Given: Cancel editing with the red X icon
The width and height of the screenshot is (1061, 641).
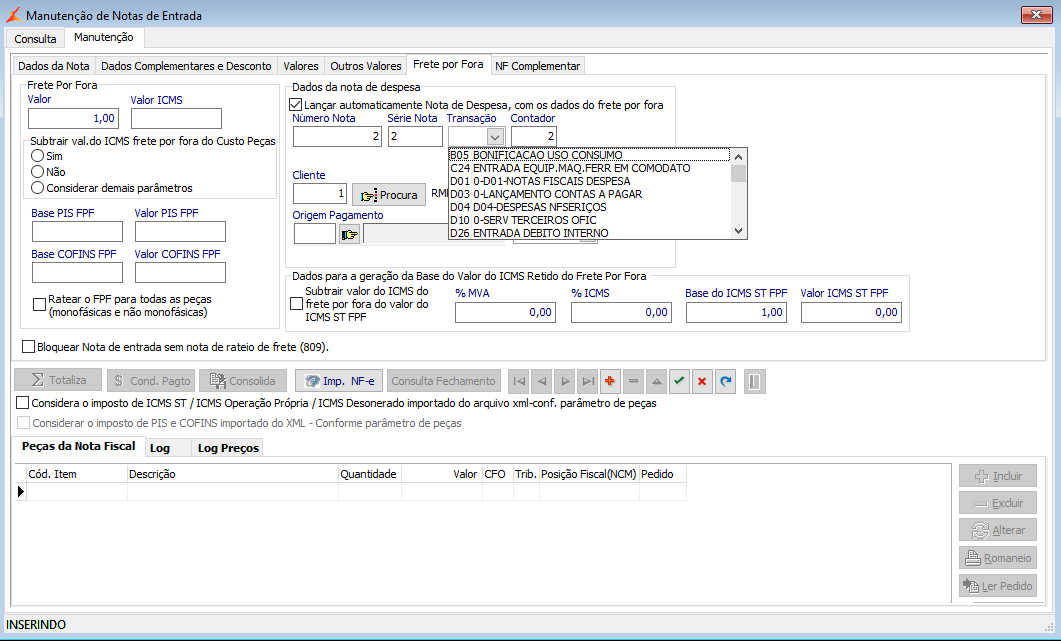Looking at the screenshot, I should [x=702, y=381].
